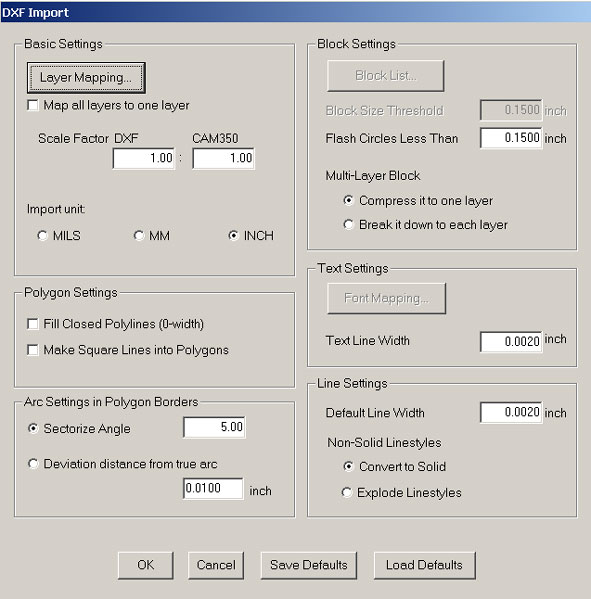The height and width of the screenshot is (599, 591).
Task: Open the Layer Mapping dialog
Action: pyautogui.click(x=86, y=78)
